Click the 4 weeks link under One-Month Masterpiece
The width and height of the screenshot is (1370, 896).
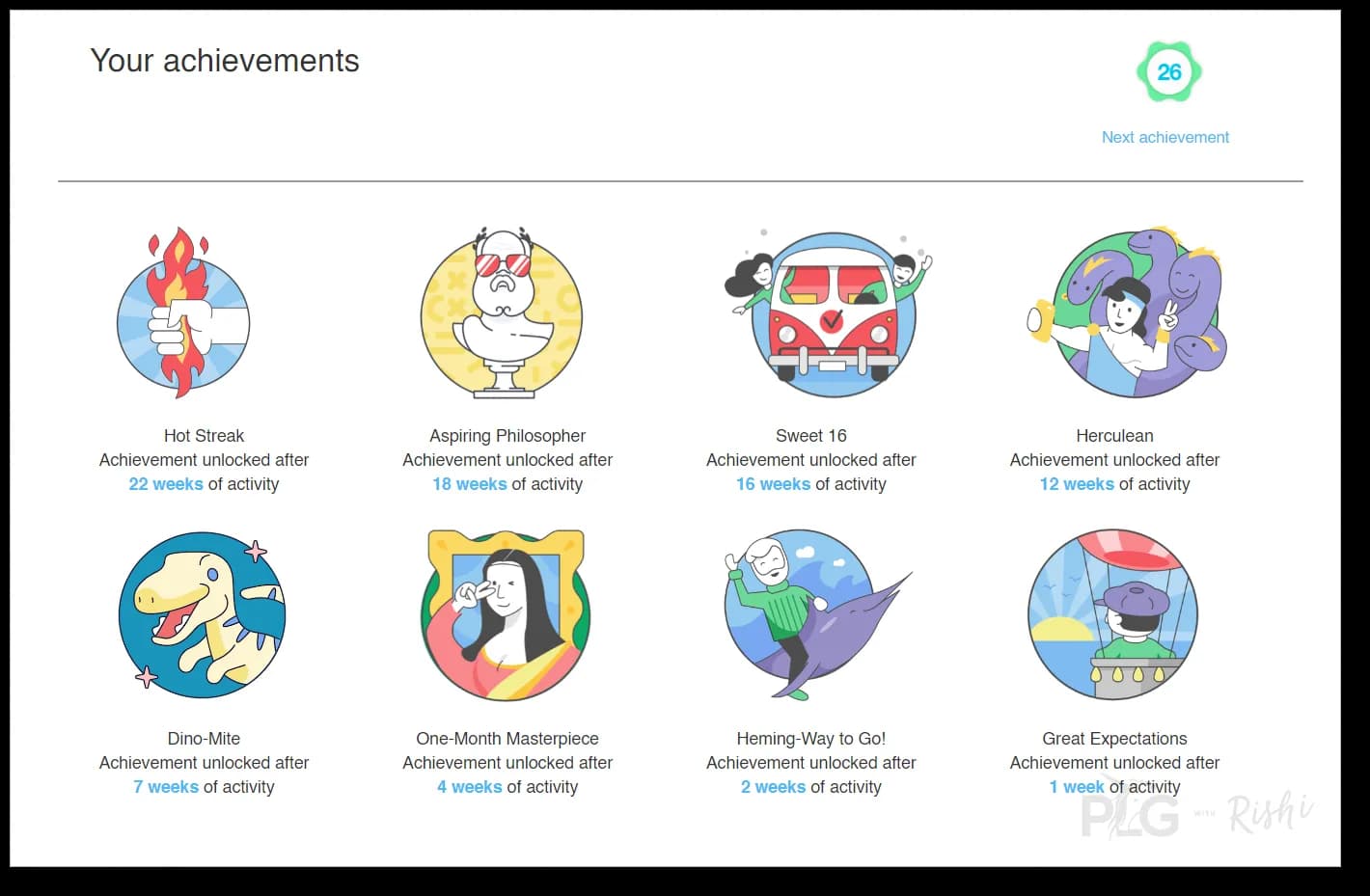tap(470, 787)
